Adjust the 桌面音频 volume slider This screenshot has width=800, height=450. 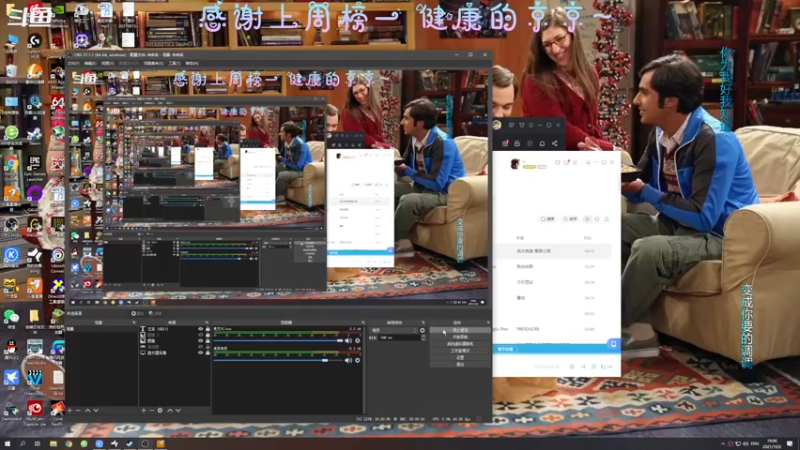[x=278, y=360]
